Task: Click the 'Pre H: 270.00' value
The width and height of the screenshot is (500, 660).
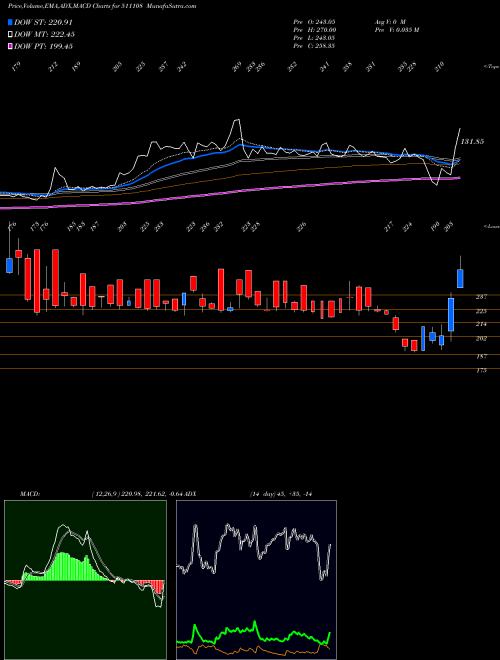Action: (314, 30)
